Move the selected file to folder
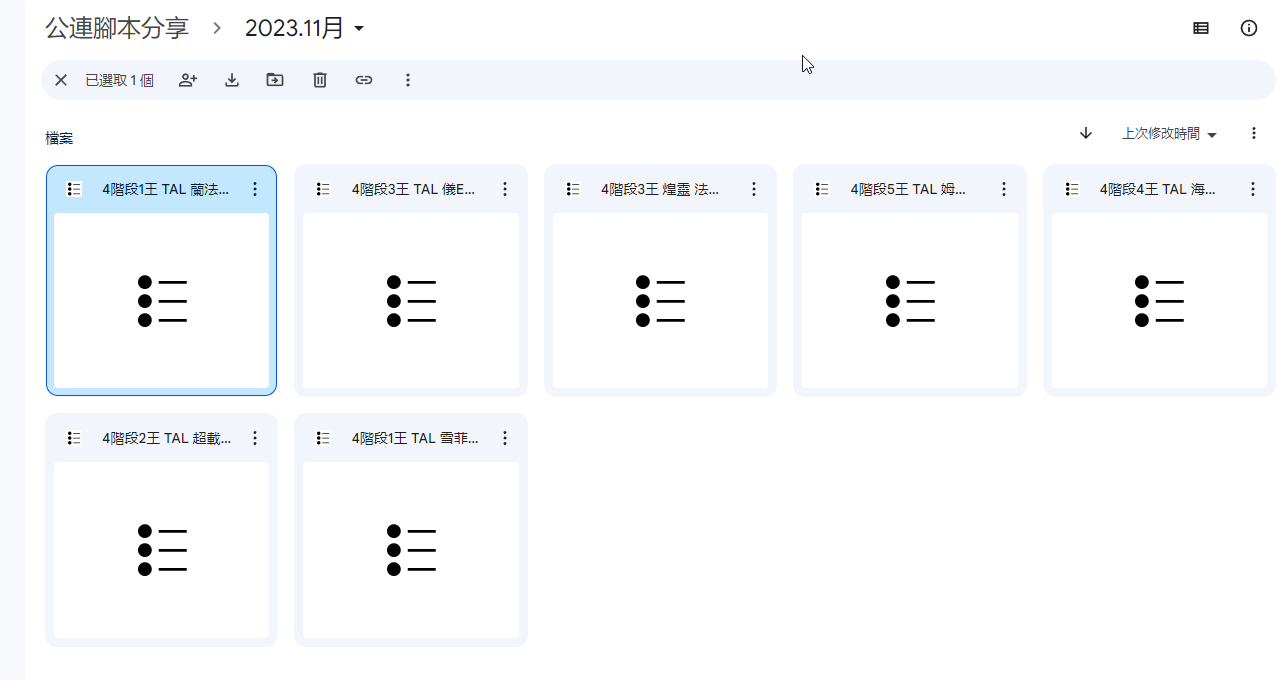 (275, 80)
